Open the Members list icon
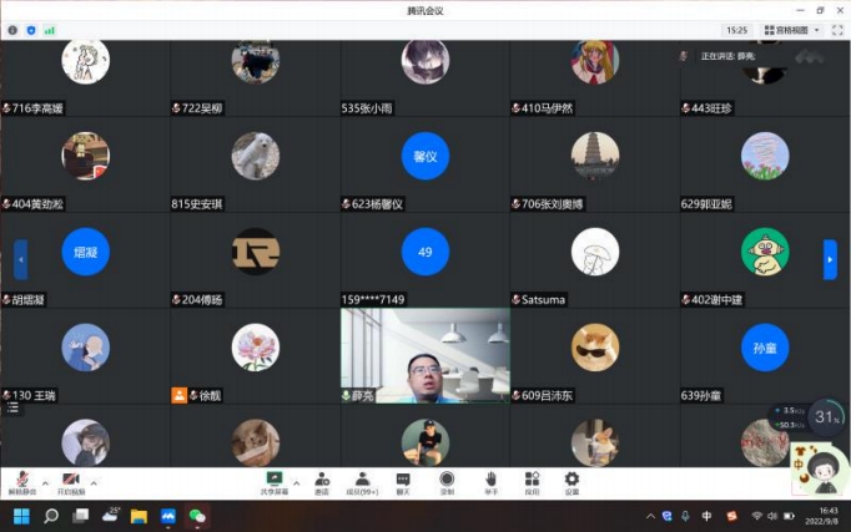Viewport: 851px width, 532px height. tap(362, 480)
